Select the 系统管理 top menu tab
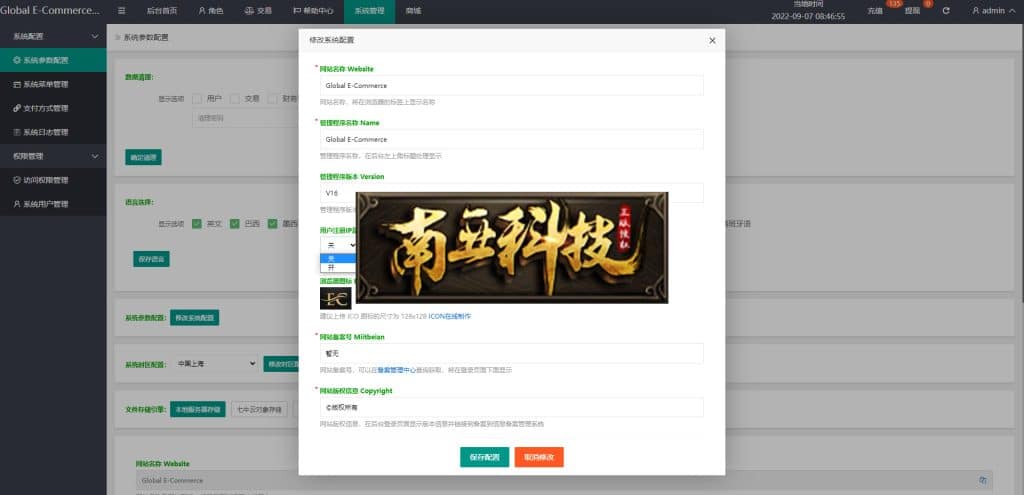Viewport: 1024px width, 495px height. pyautogui.click(x=370, y=11)
